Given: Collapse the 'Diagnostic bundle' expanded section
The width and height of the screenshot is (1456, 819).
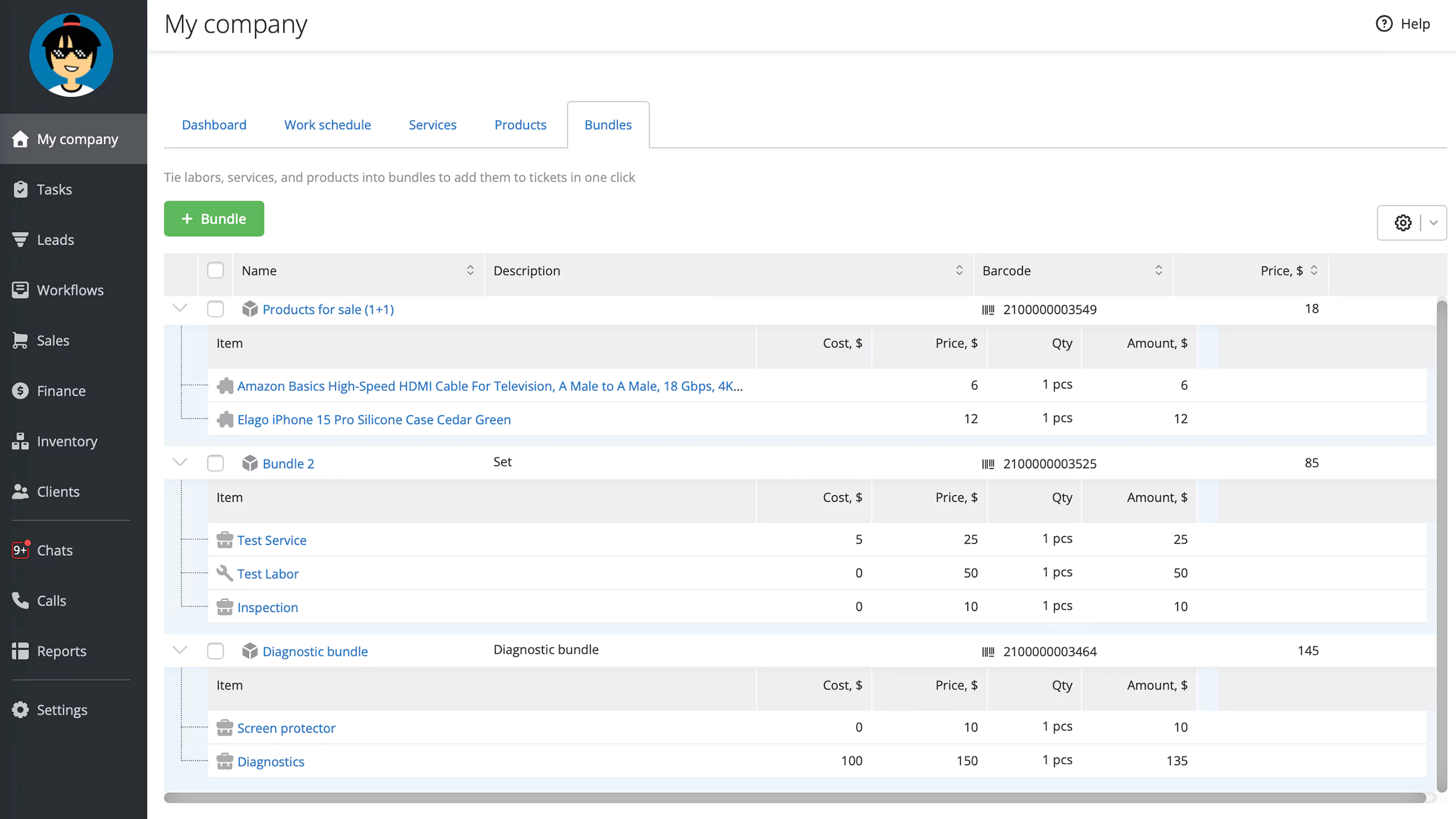Looking at the screenshot, I should pyautogui.click(x=180, y=651).
